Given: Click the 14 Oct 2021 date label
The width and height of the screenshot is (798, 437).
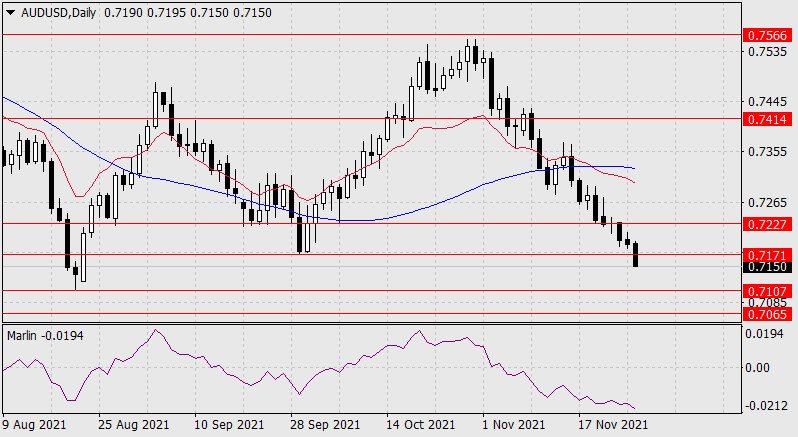Looking at the screenshot, I should click(420, 424).
